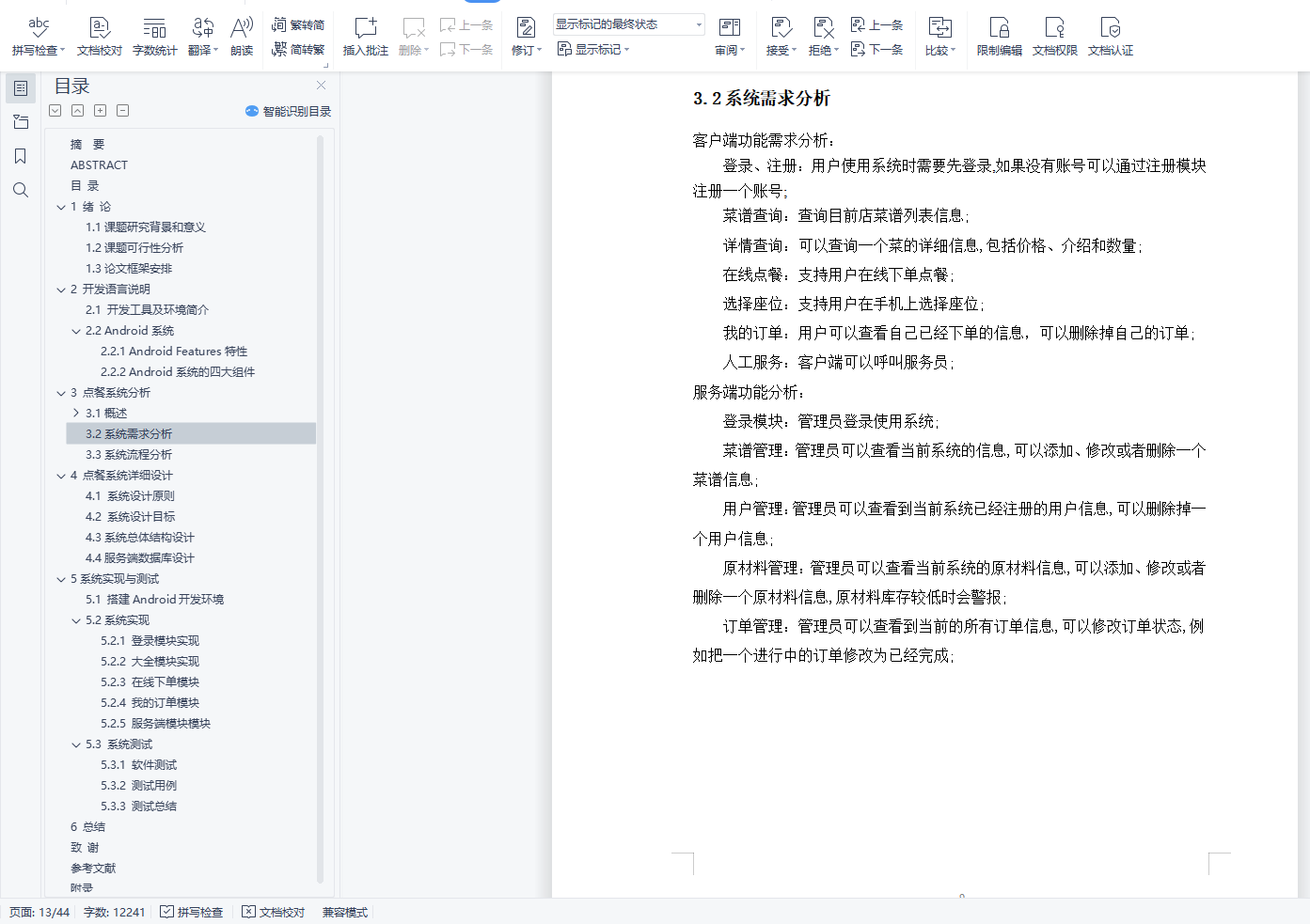Screen dimensions: 1310x924
Task: Click 拒绝 to reject changes
Action: (824, 37)
